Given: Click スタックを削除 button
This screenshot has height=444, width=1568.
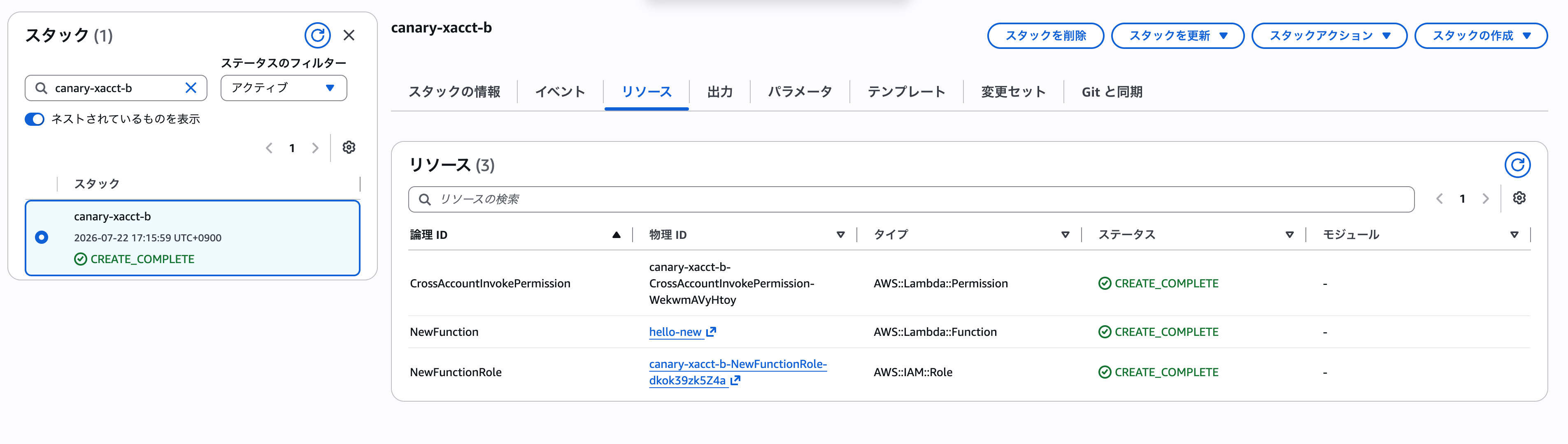Looking at the screenshot, I should click(1045, 36).
